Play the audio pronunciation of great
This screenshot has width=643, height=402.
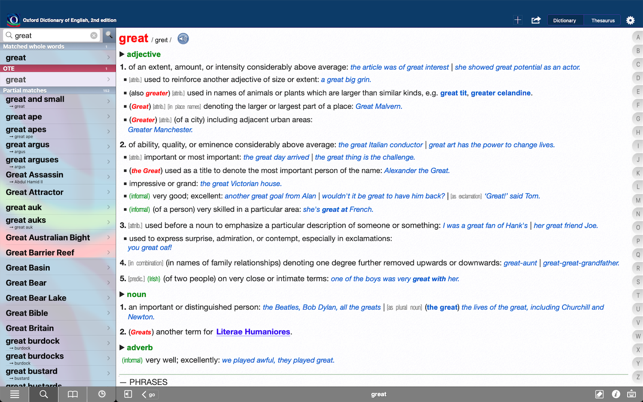point(183,39)
